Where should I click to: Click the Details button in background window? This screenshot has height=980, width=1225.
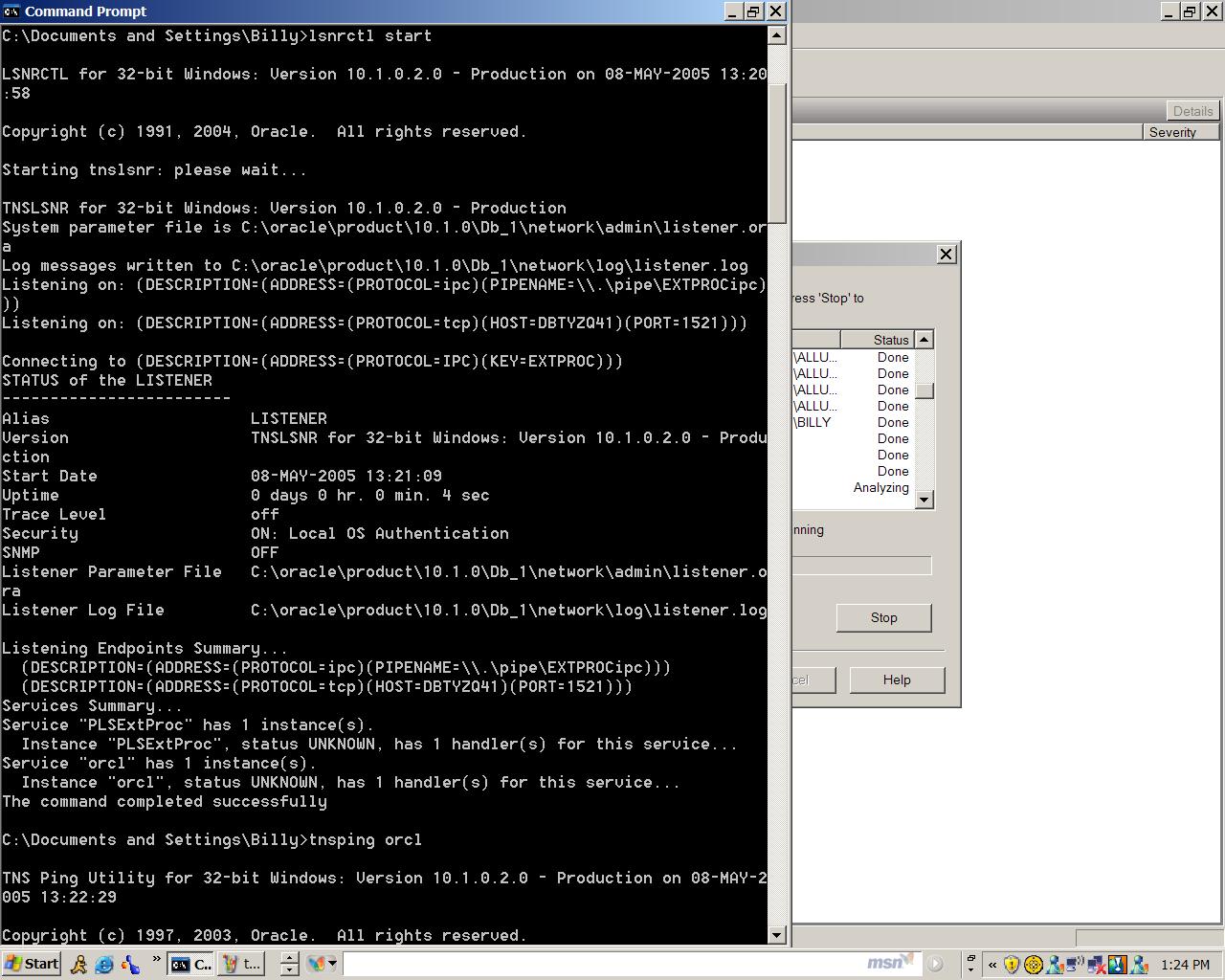[1192, 111]
